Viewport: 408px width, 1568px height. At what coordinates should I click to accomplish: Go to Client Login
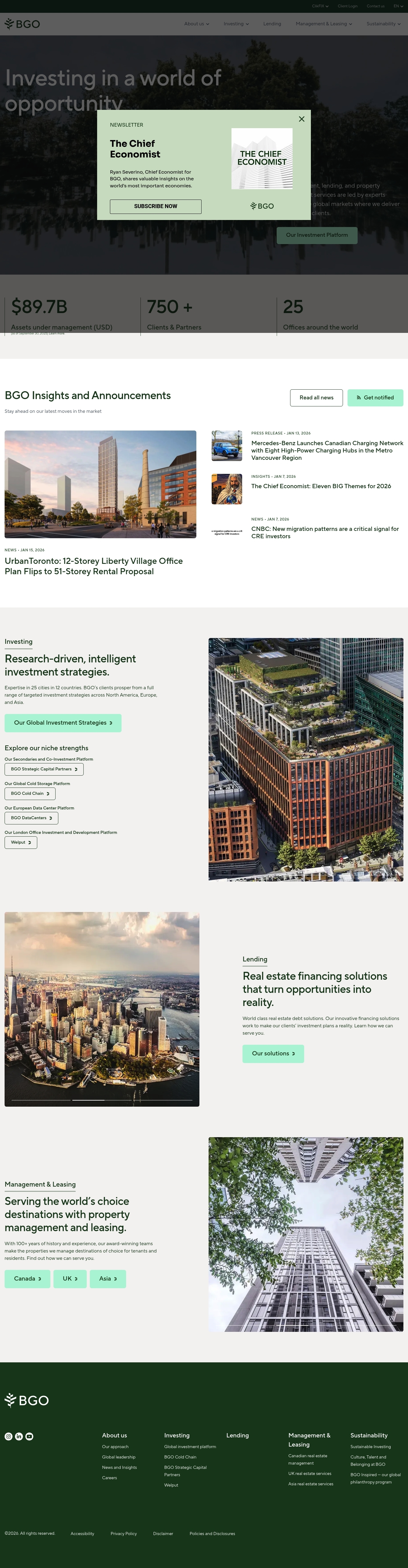348,6
